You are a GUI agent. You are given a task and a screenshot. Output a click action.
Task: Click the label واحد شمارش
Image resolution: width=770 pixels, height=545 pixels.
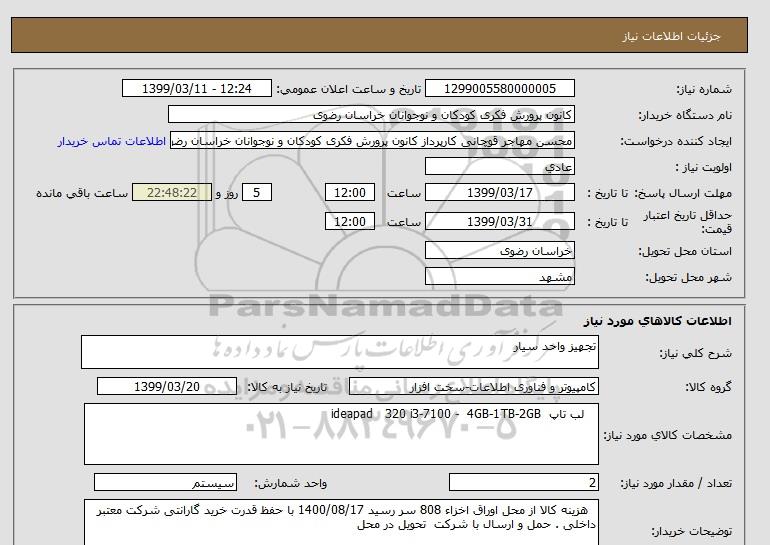(290, 484)
